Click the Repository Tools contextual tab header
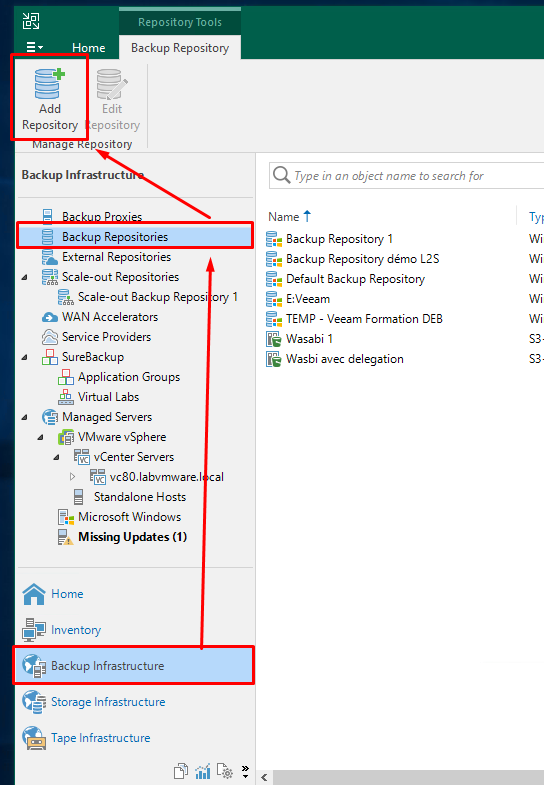Screen dimensions: 544x785 pyautogui.click(x=180, y=22)
